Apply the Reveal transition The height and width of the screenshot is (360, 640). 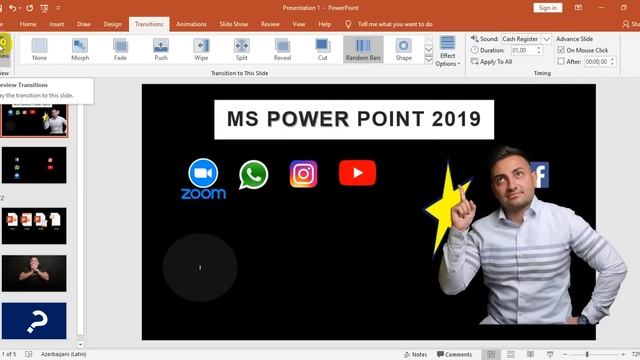[282, 49]
